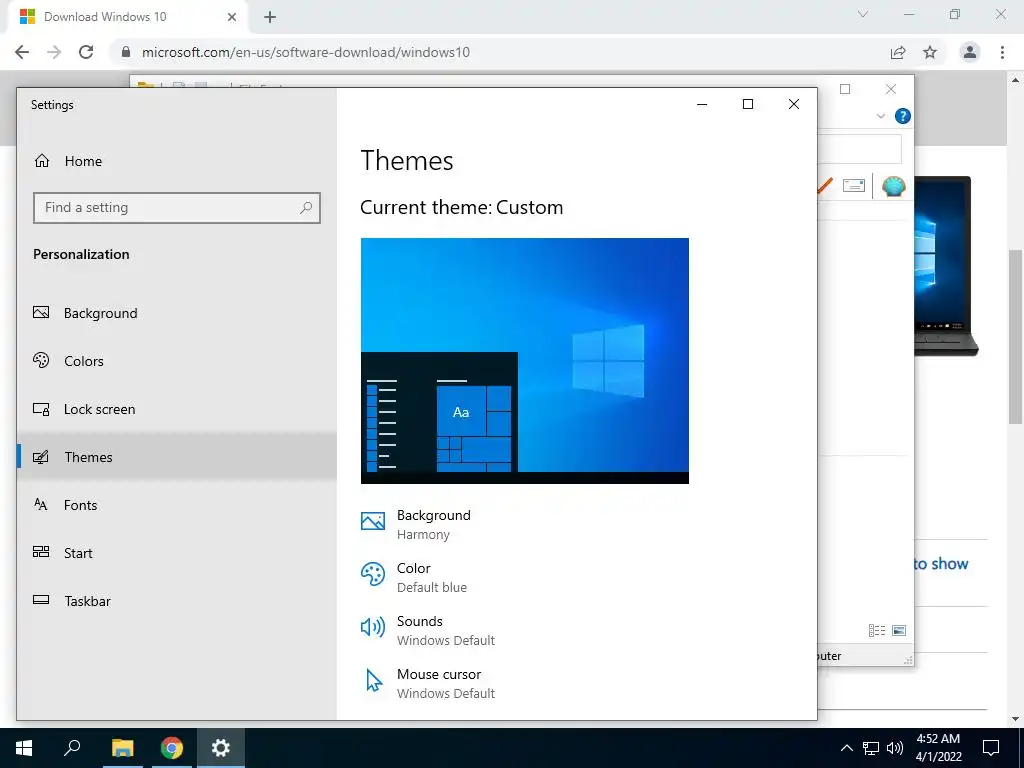
Task: Click the Mouse cursor arrow icon
Action: [374, 680]
